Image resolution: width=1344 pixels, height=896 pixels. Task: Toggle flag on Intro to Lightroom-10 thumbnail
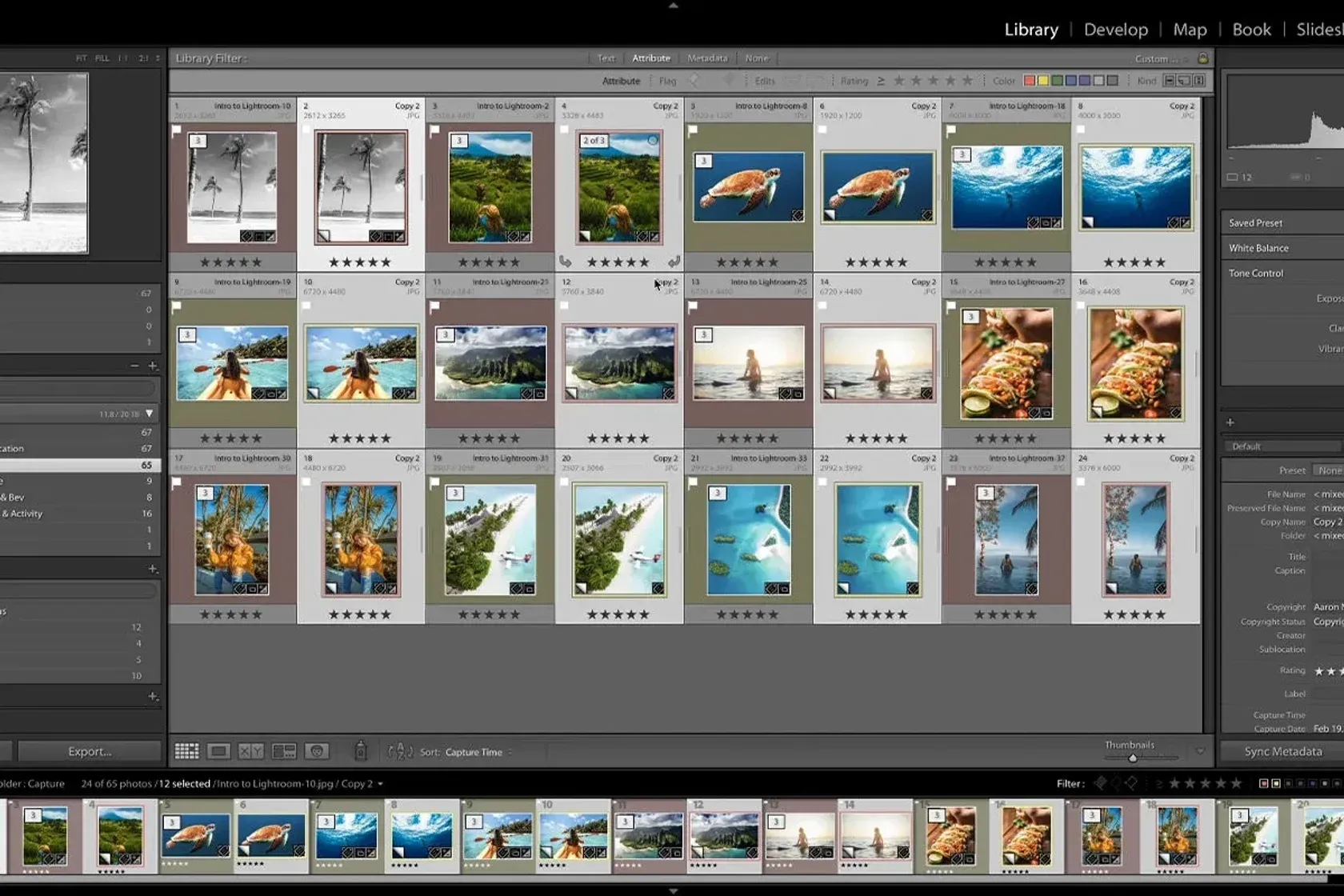coord(177,130)
